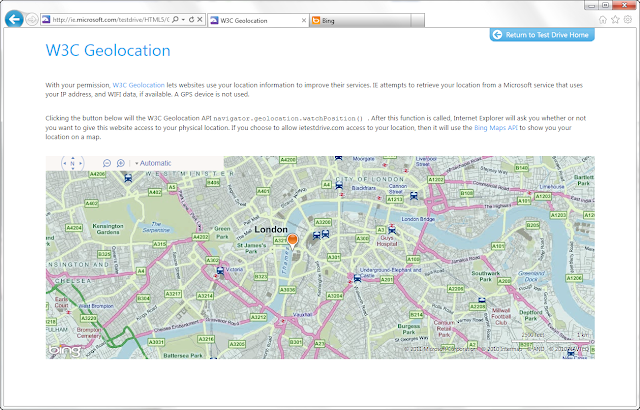The image size is (640, 410).
Task: Click The Serpentine lake label
Action: [156, 227]
